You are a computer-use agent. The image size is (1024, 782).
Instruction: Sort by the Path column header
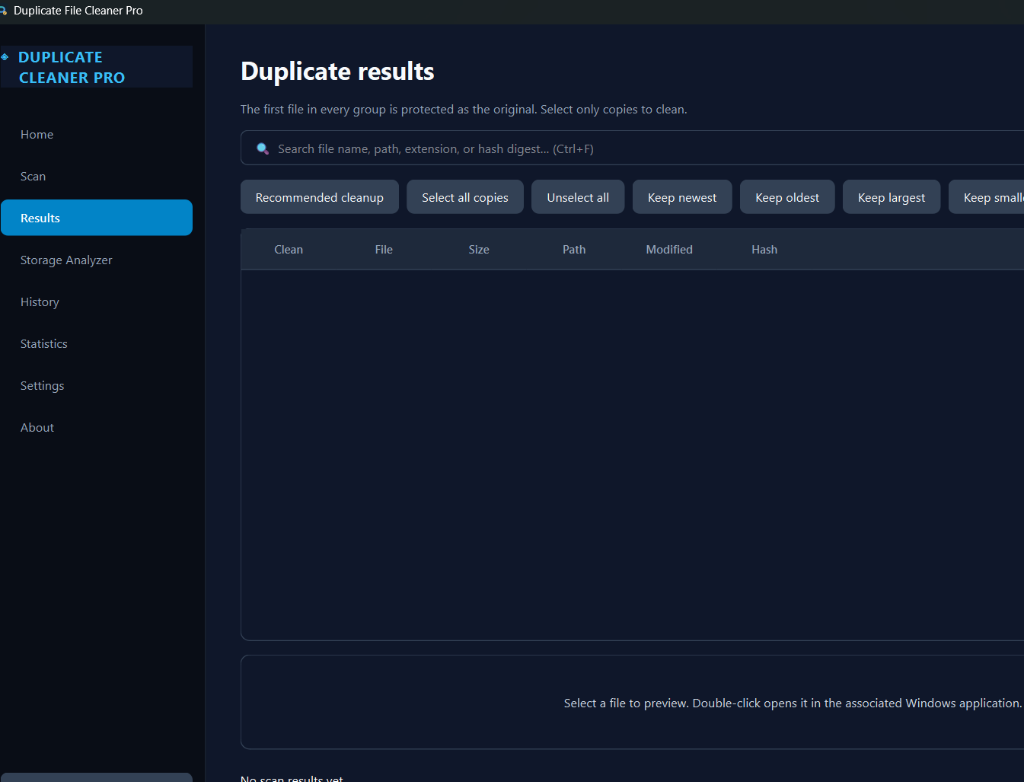coord(574,250)
